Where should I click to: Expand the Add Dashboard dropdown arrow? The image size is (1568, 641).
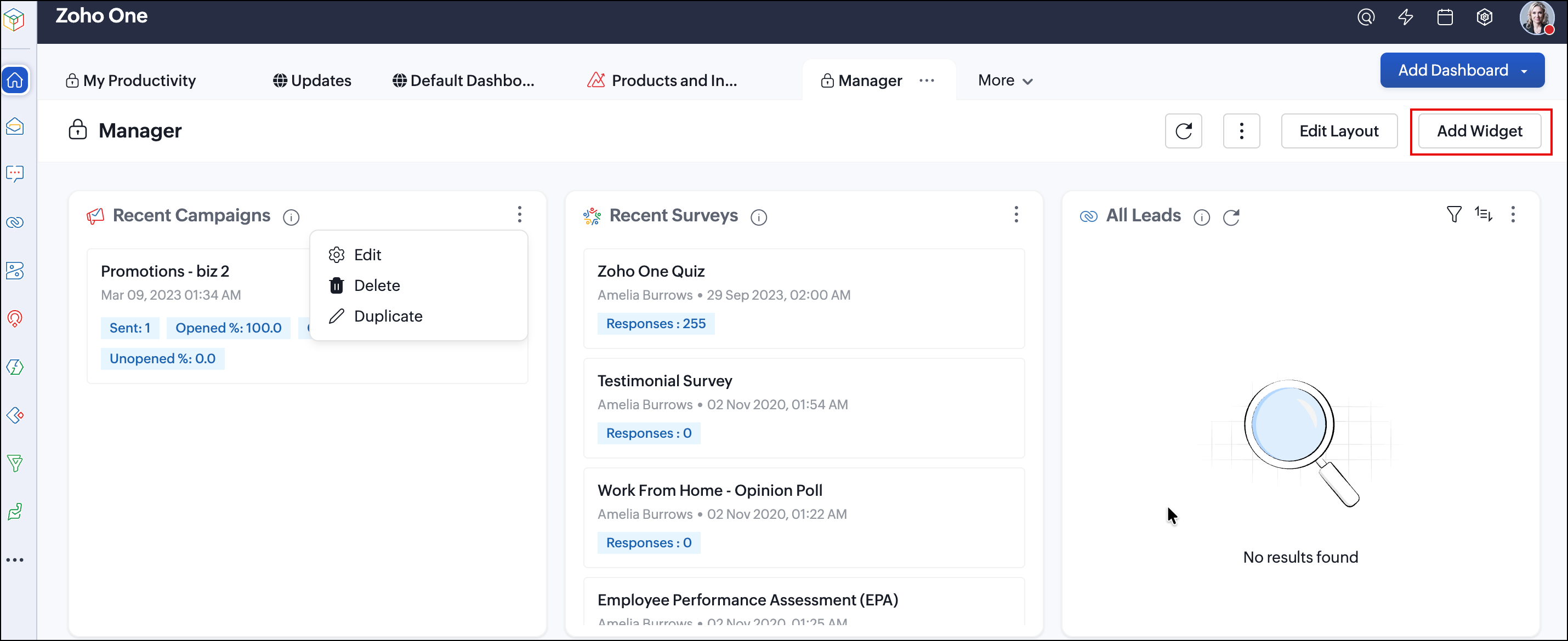point(1524,71)
